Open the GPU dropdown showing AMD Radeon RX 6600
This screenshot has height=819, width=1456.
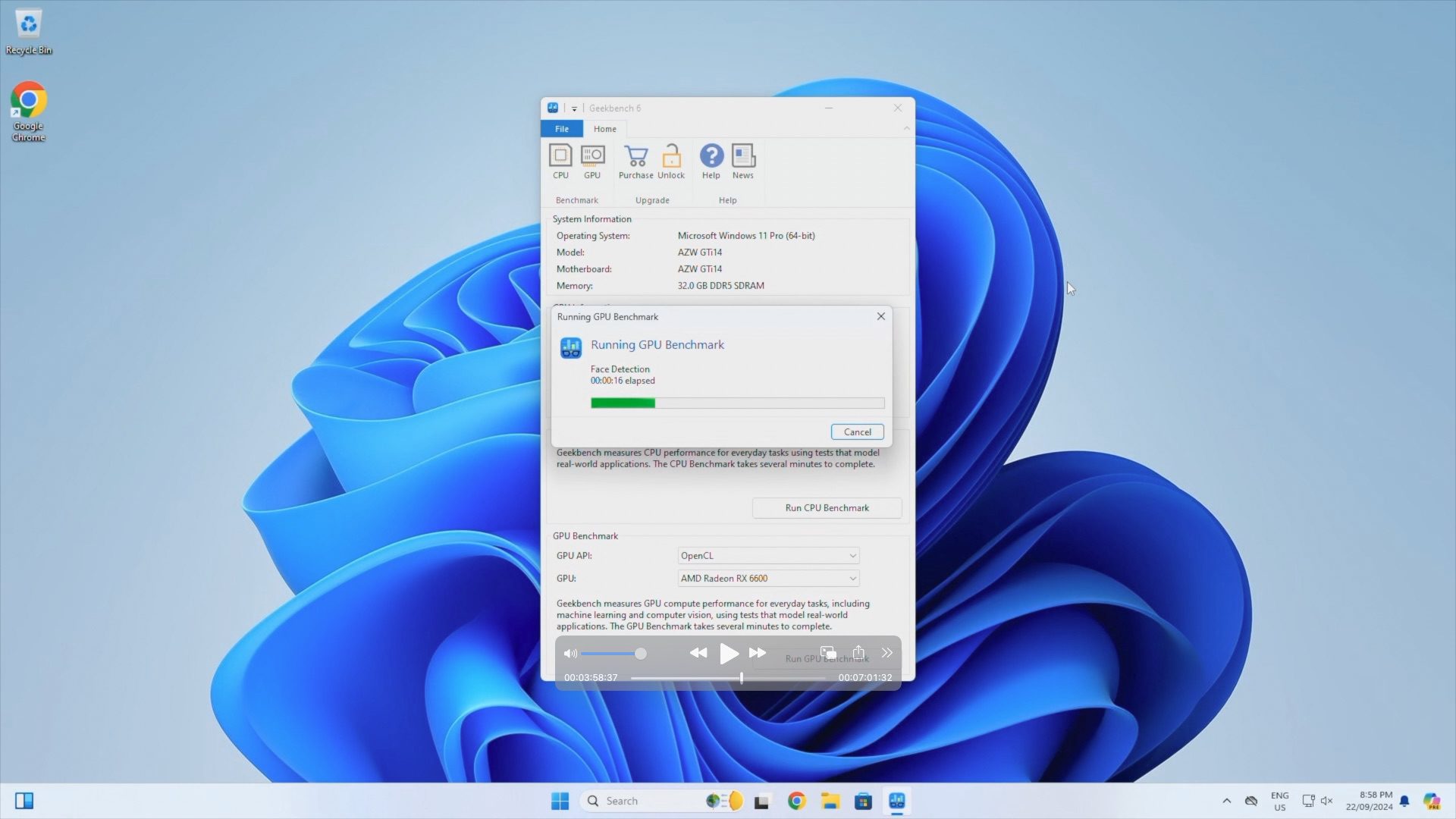(767, 578)
